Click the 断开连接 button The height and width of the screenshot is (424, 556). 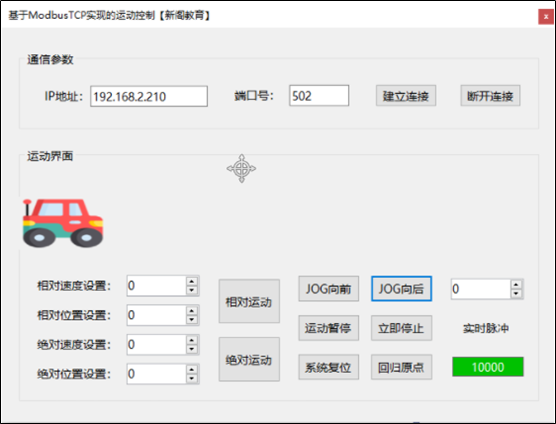[x=490, y=96]
